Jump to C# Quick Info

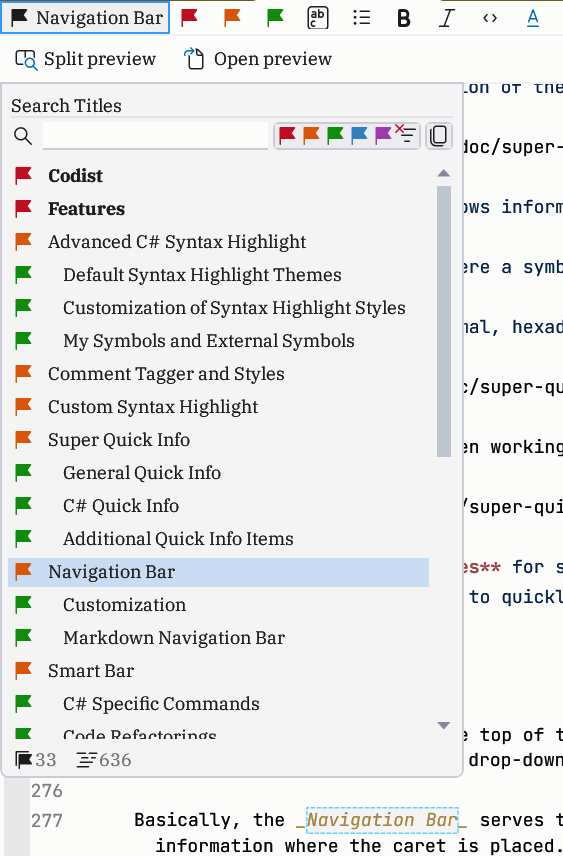218,506
